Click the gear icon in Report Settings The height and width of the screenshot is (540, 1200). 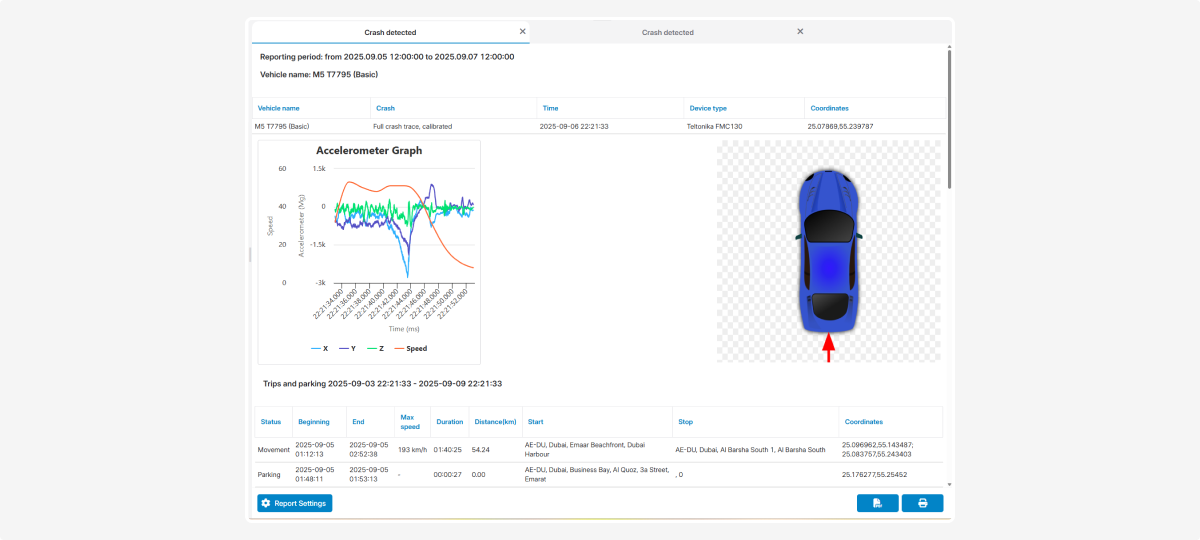pyautogui.click(x=266, y=503)
